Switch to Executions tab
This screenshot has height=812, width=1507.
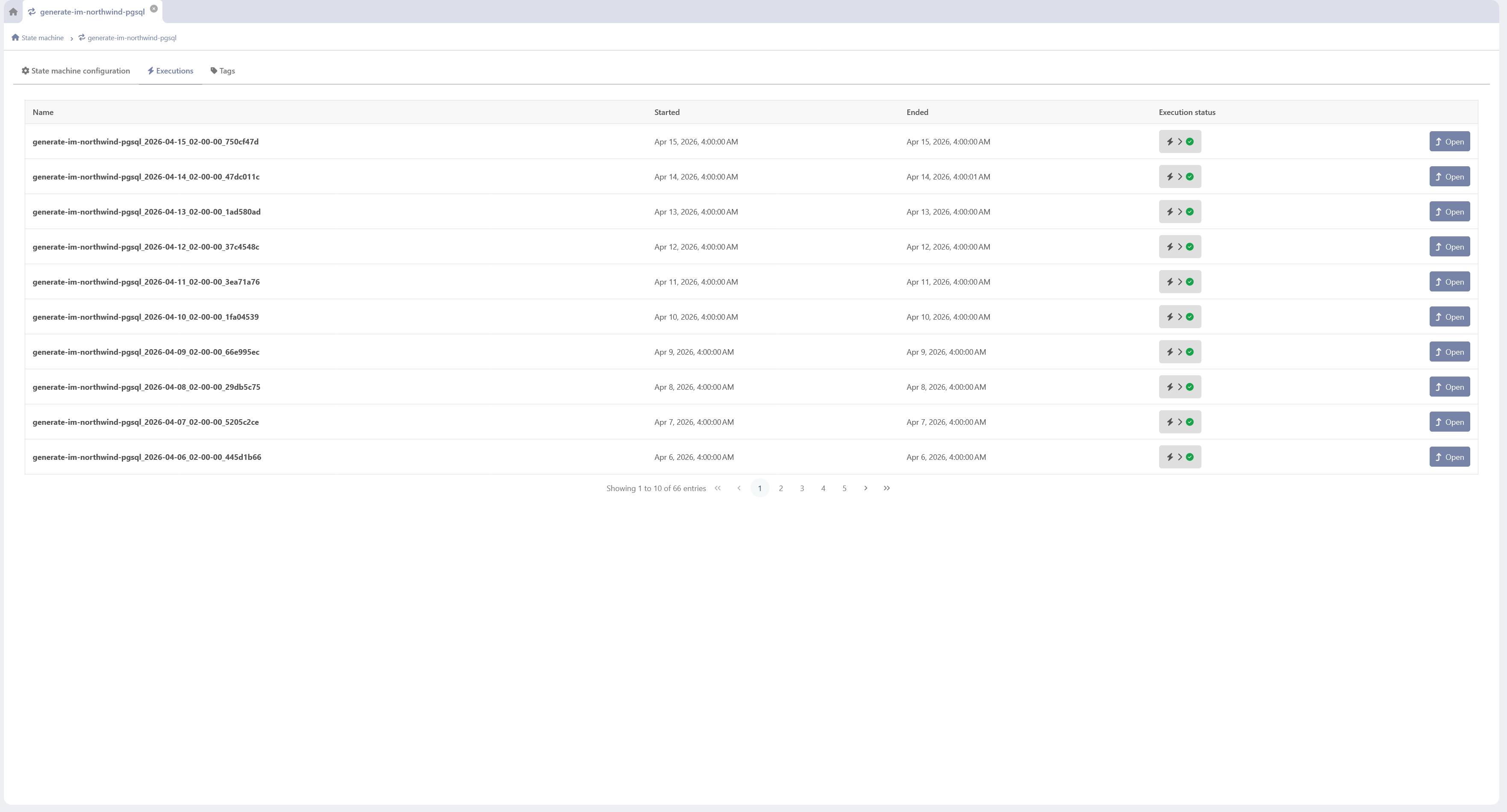(x=170, y=71)
